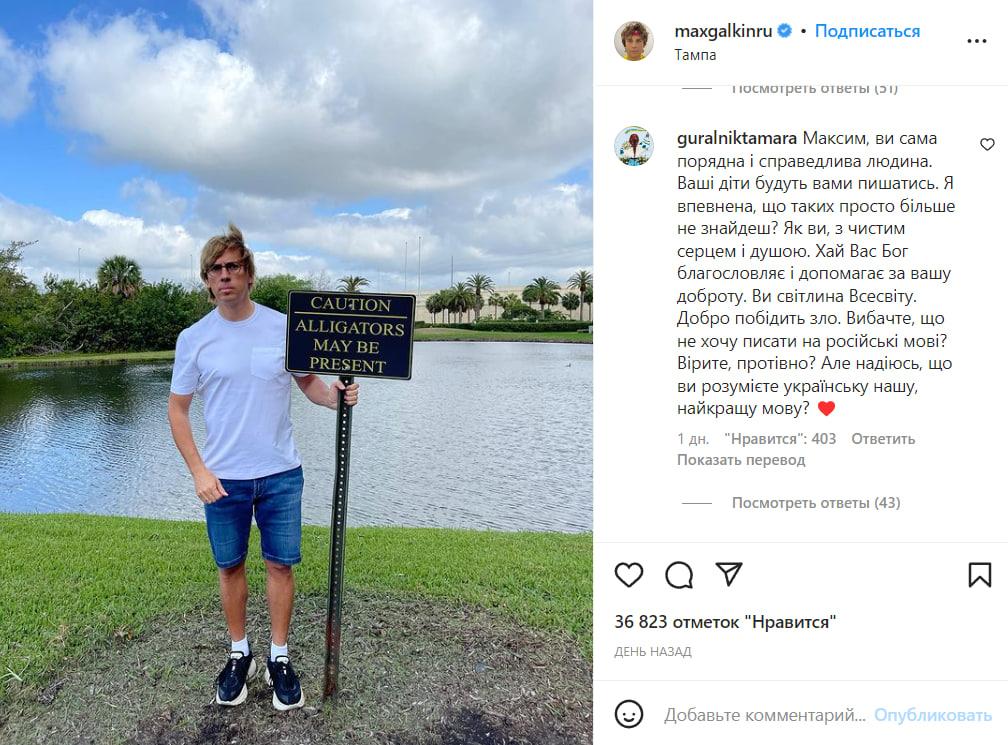Share post using the paper plane icon

point(729,574)
